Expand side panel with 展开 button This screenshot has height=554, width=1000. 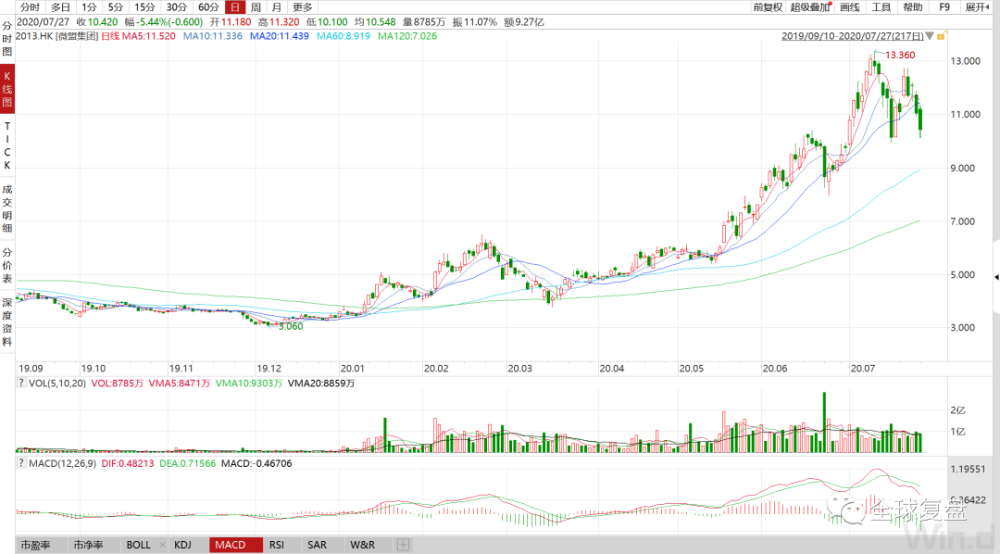tap(977, 7)
